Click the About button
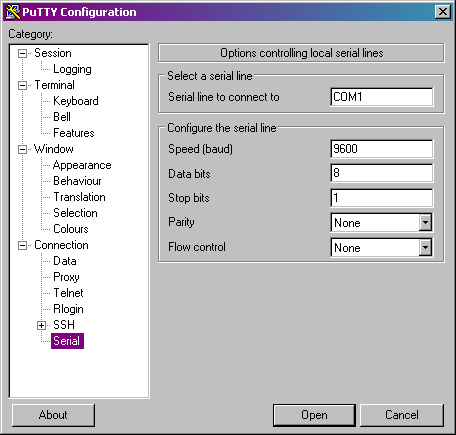Viewport: 456px width, 435px height. [53, 415]
